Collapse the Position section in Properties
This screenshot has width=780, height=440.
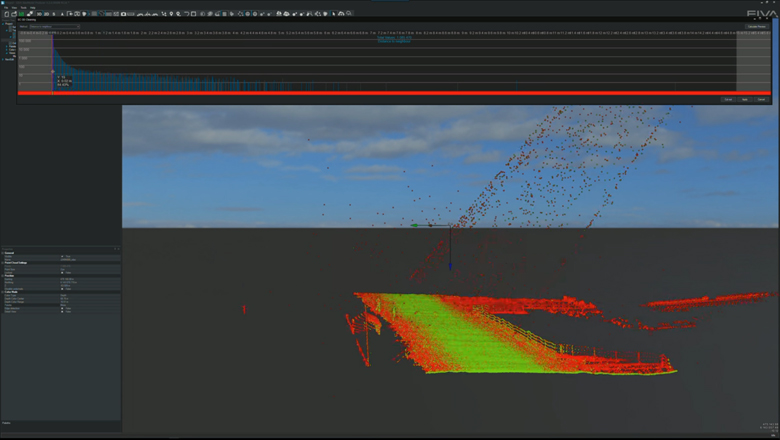click(2, 276)
